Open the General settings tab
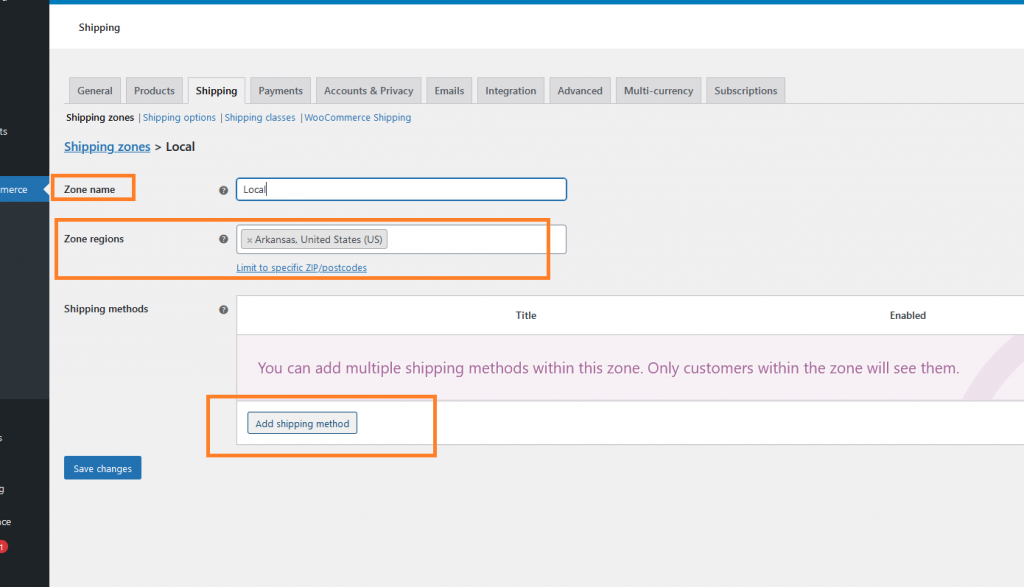This screenshot has height=587, width=1024. [95, 91]
